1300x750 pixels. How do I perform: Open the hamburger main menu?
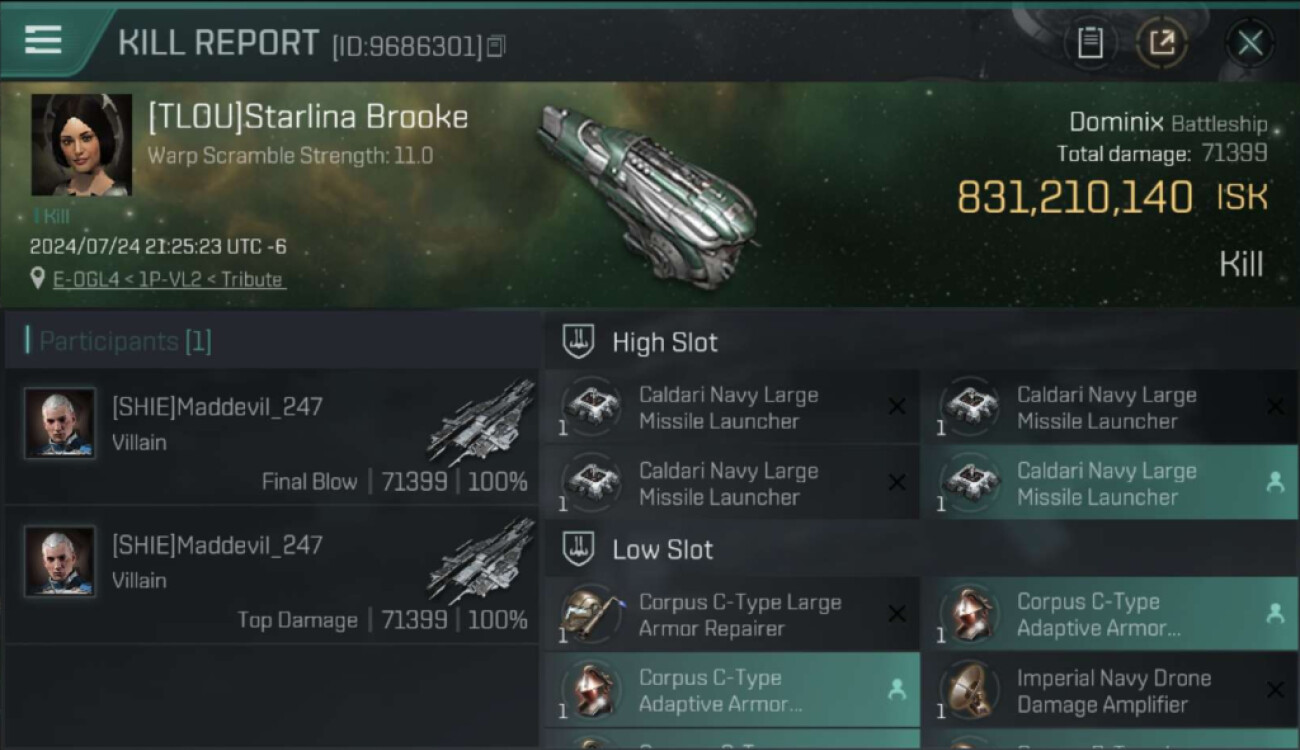point(44,41)
